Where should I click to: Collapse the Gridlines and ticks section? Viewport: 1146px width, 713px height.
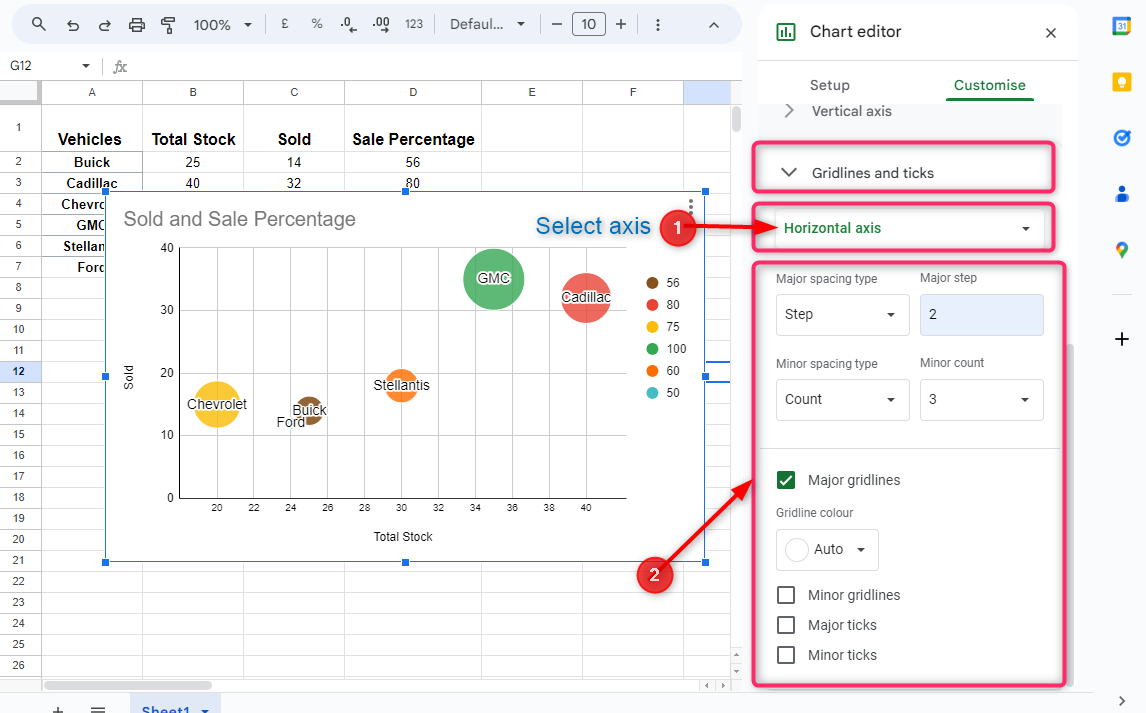pyautogui.click(x=789, y=172)
